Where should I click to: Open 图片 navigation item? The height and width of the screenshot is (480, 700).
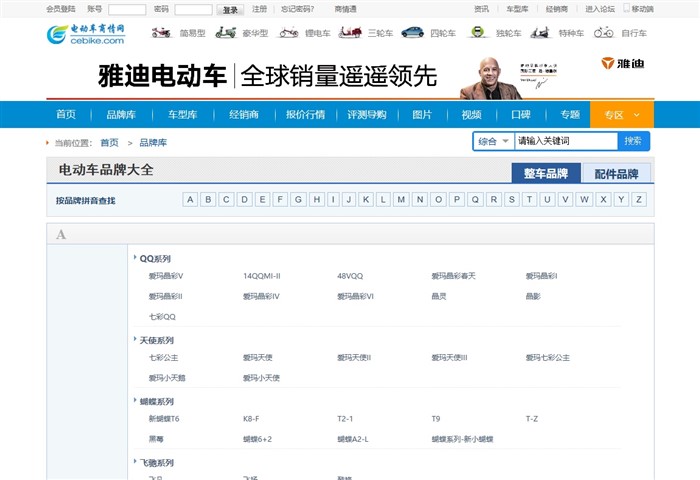click(x=422, y=115)
